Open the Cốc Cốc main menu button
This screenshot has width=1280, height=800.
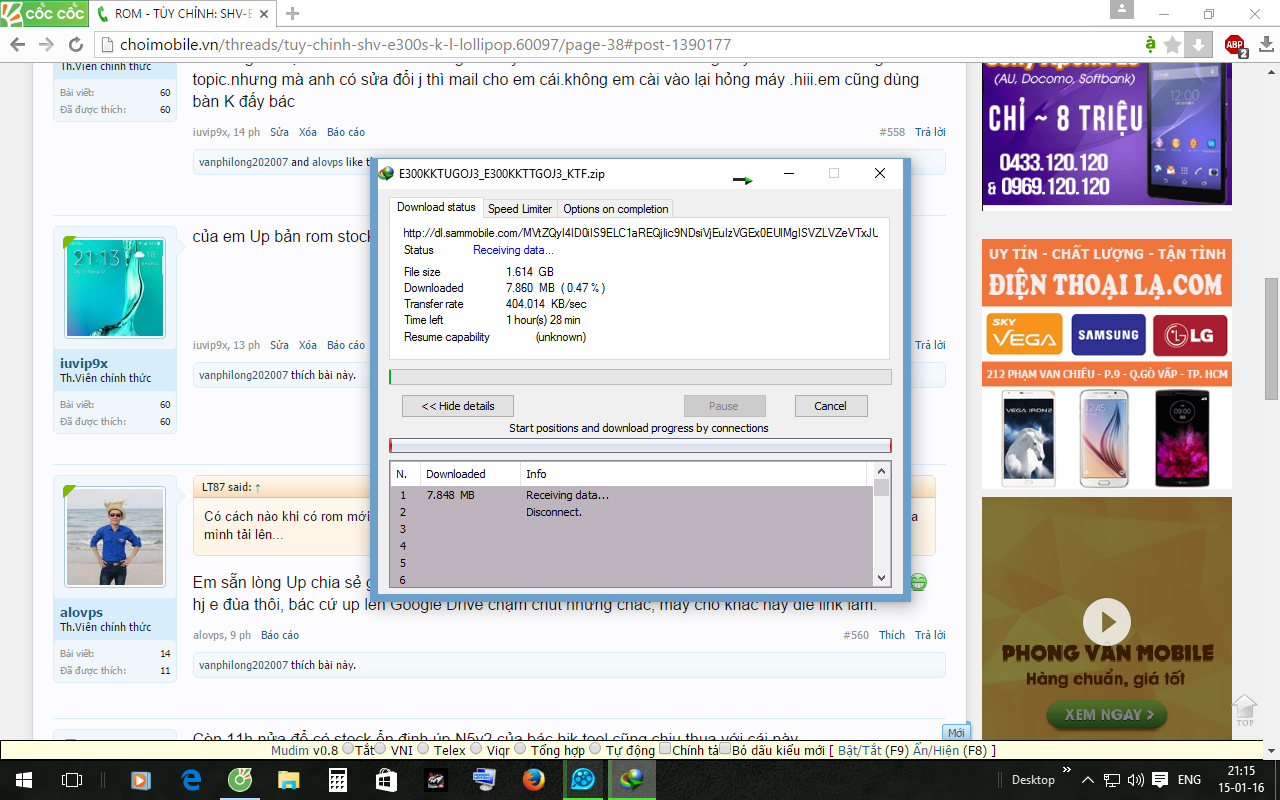click(44, 14)
